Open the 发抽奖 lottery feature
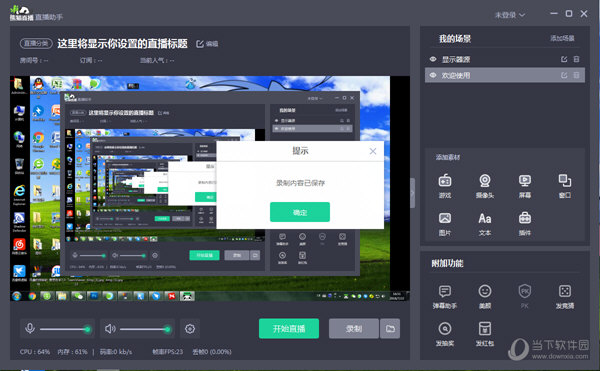The height and width of the screenshot is (371, 600). click(x=445, y=334)
